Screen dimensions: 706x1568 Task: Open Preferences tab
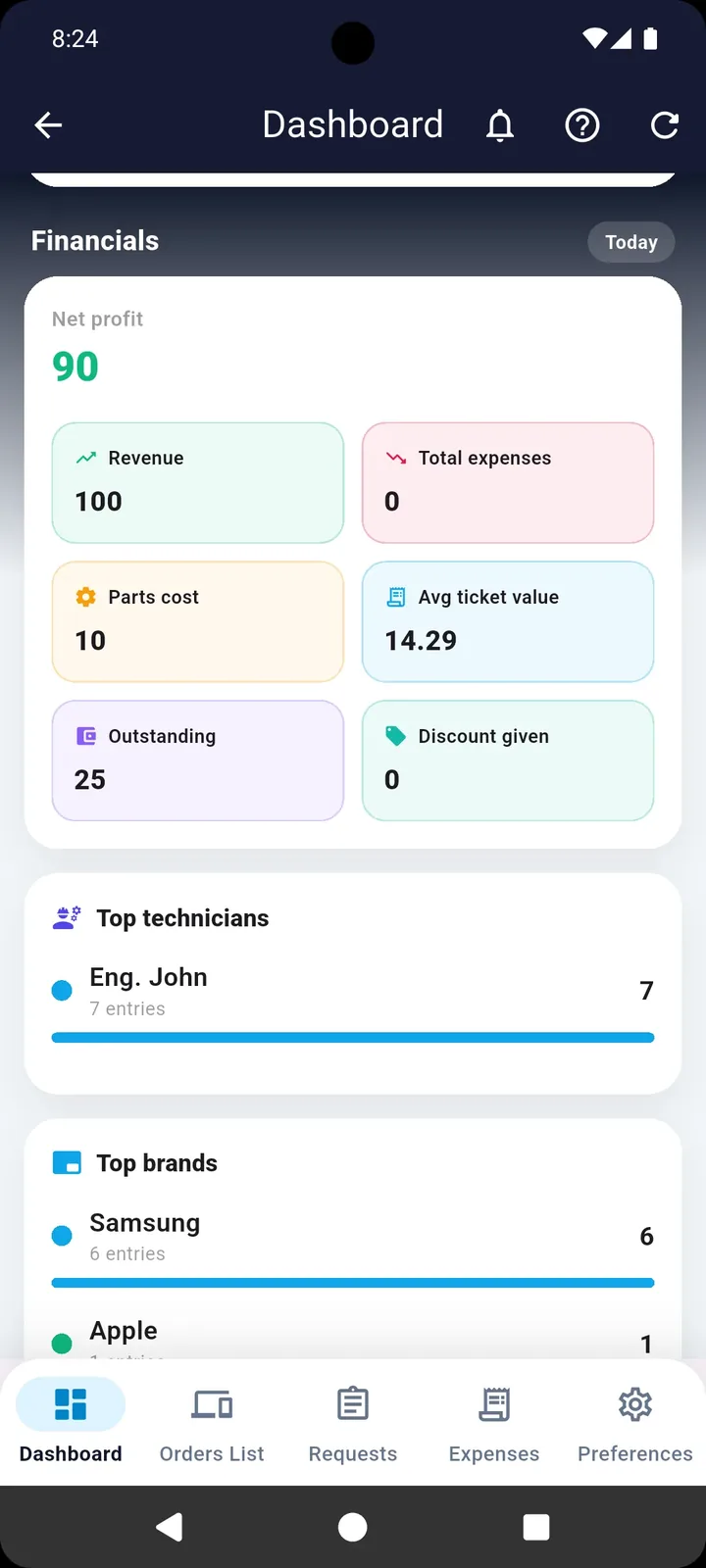point(635,1421)
